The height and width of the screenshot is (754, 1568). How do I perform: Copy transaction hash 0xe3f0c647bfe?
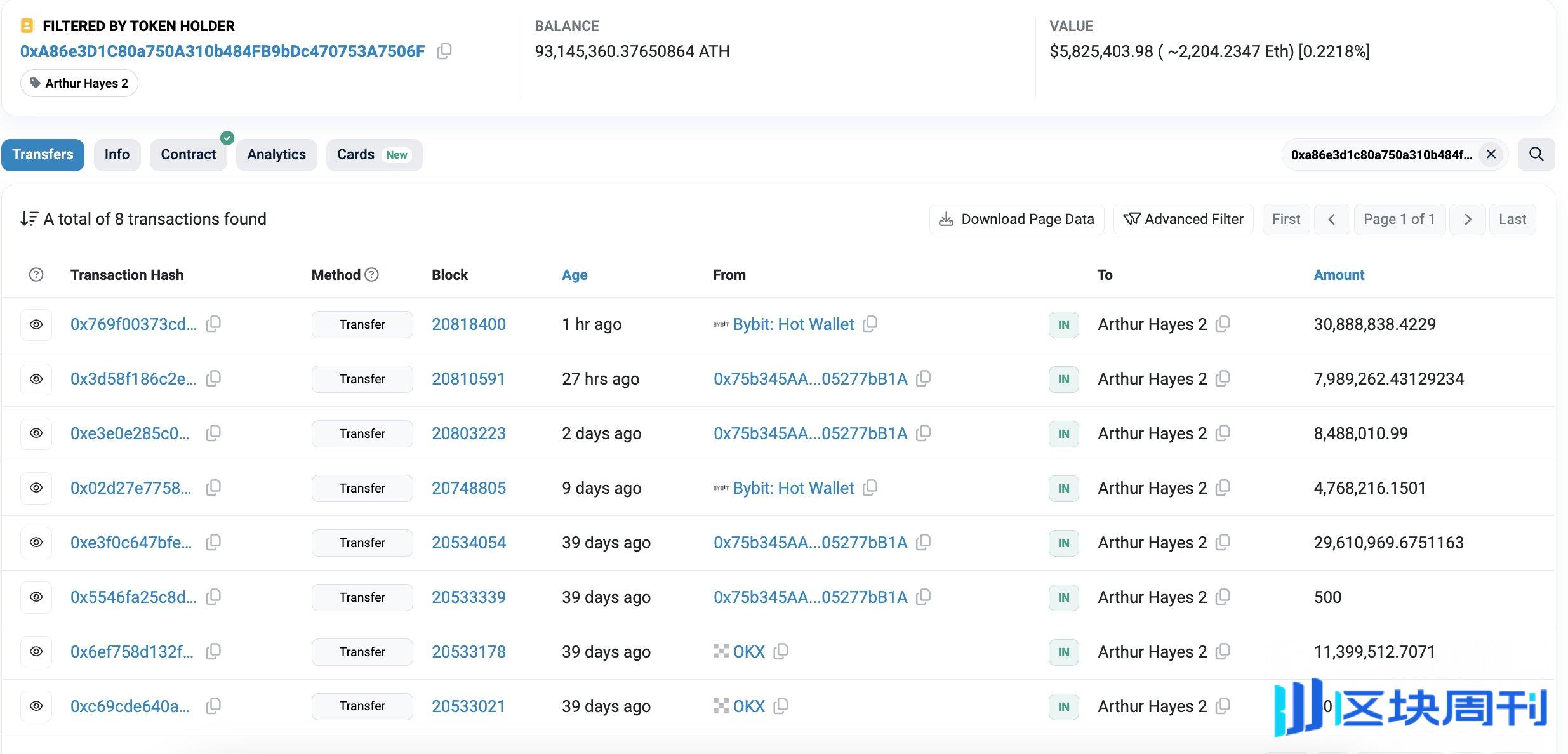(214, 542)
